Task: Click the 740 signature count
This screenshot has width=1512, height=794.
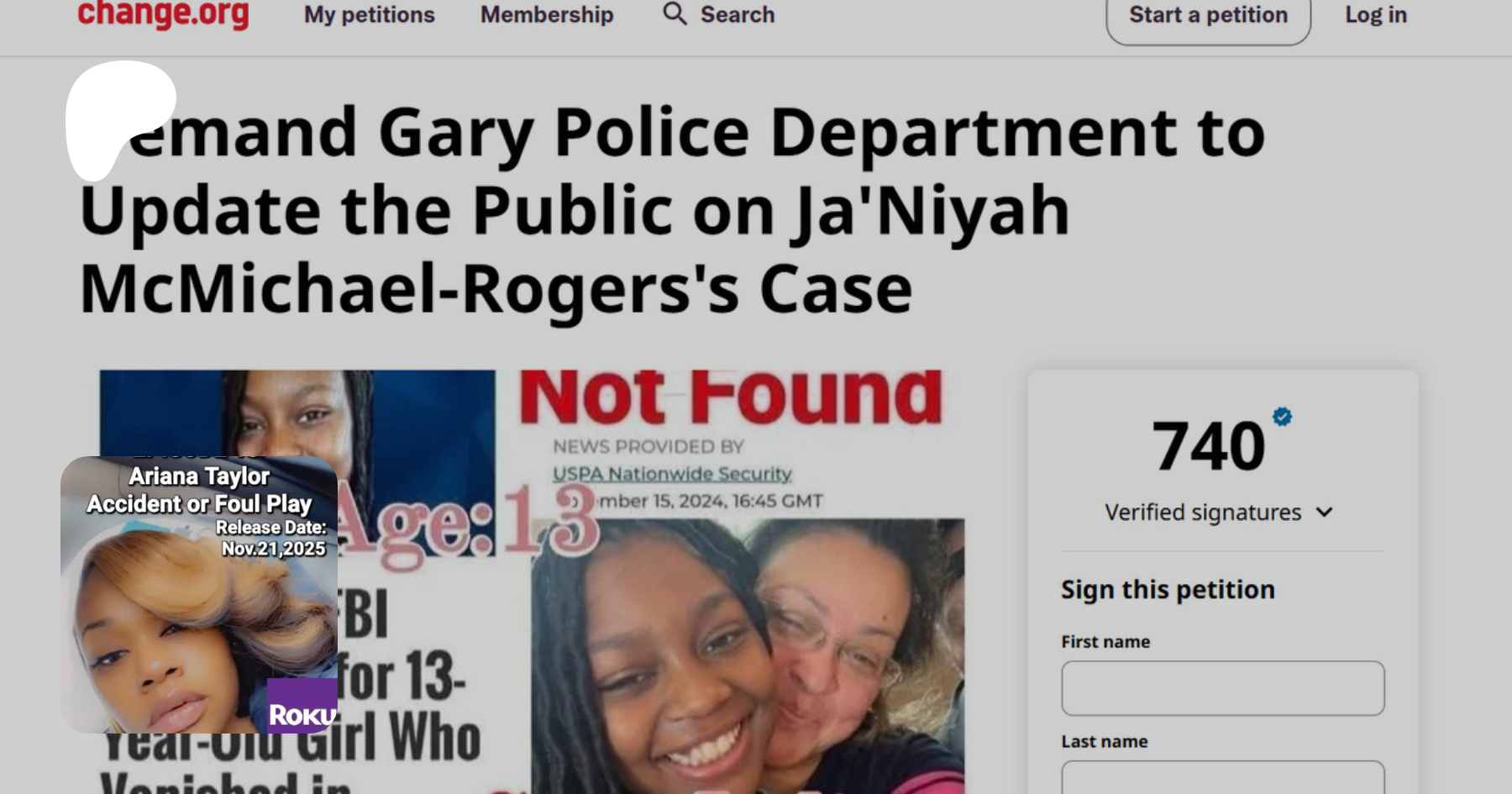Action: click(1209, 445)
